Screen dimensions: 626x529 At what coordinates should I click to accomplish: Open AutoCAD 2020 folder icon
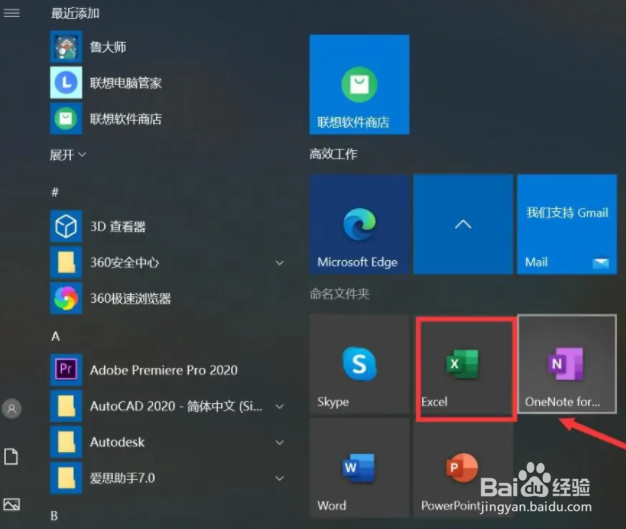(x=66, y=406)
